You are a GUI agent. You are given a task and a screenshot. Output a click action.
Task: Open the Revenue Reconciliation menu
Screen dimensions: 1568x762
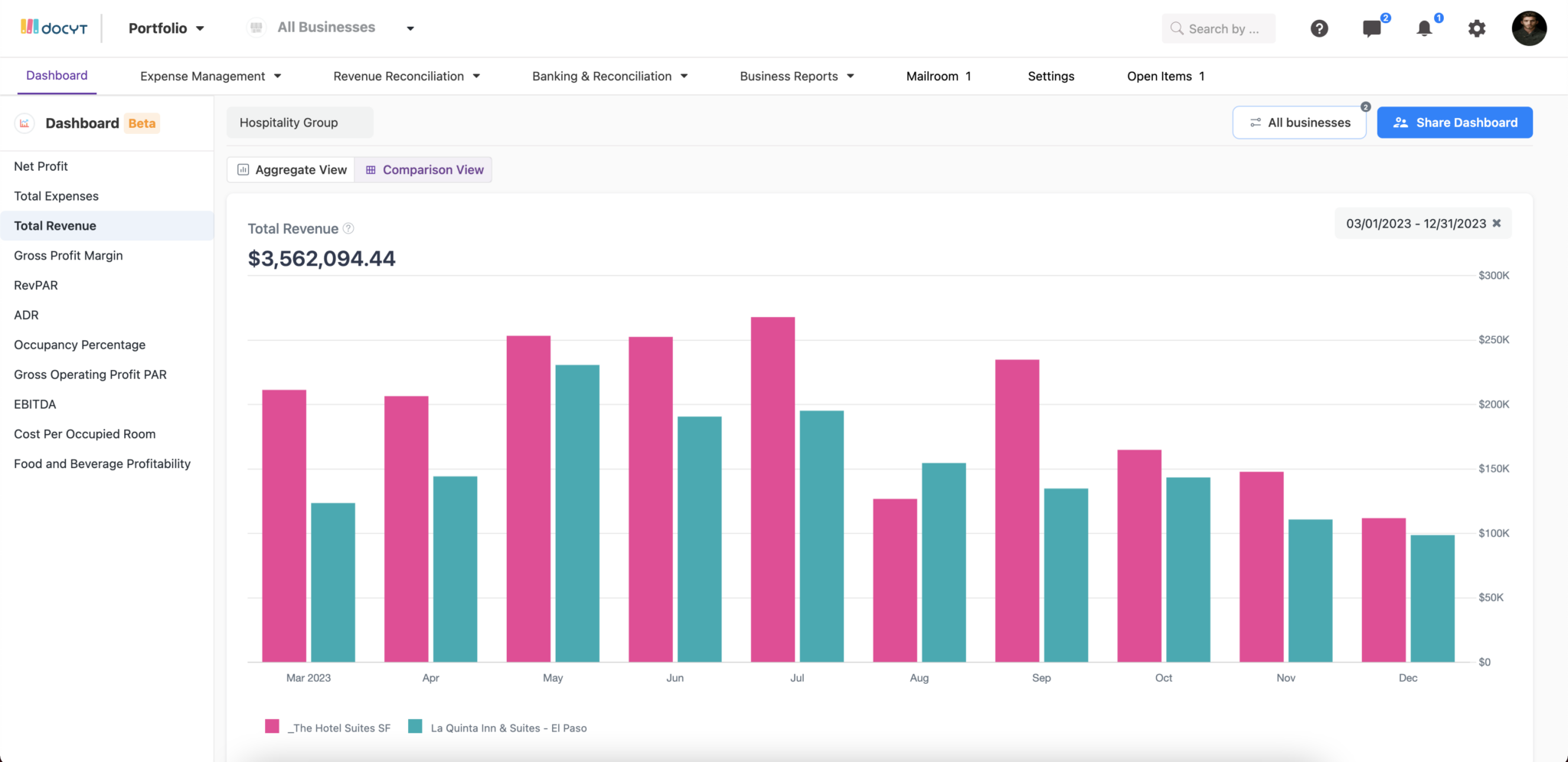point(407,76)
